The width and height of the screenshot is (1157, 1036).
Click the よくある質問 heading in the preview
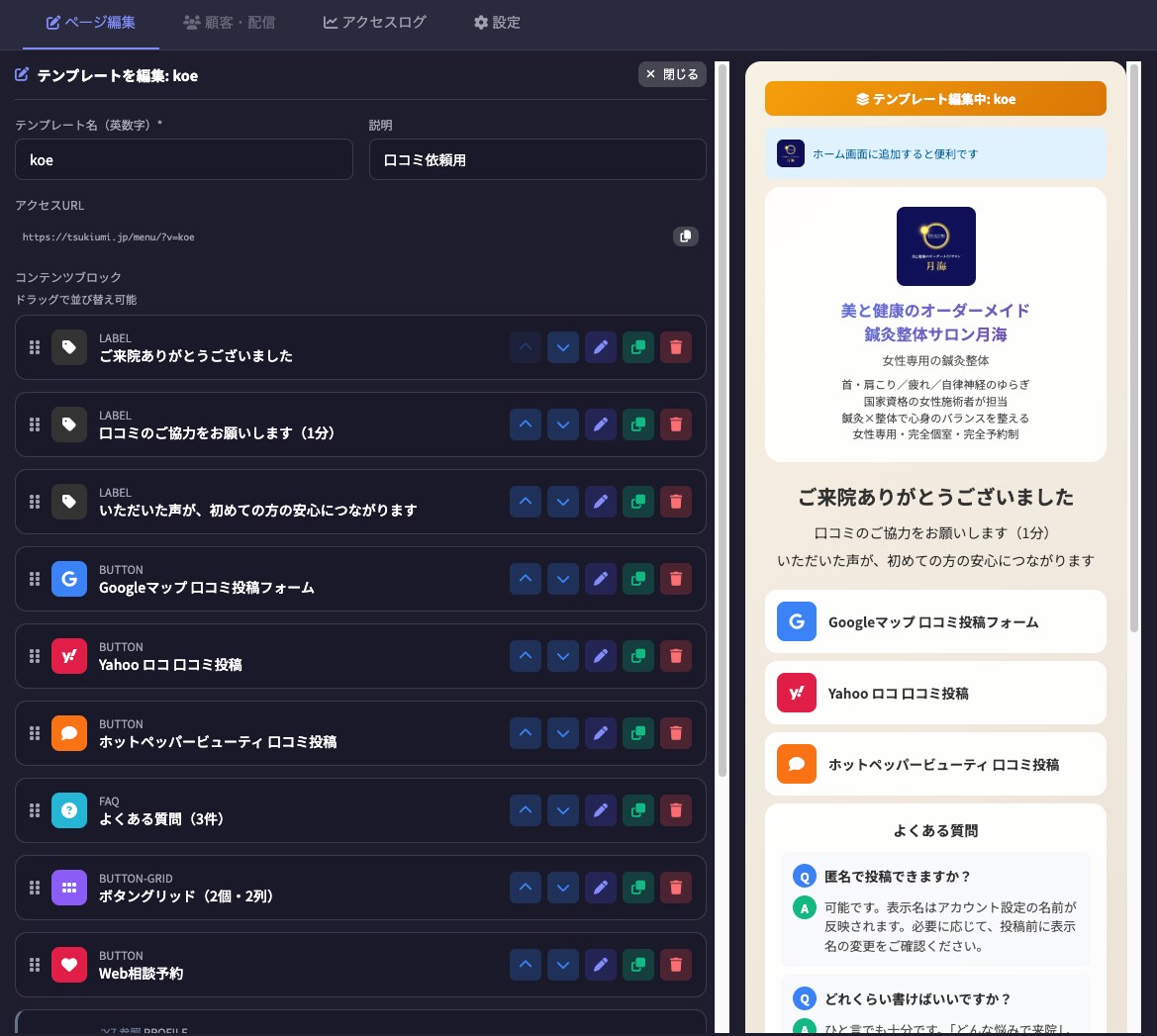coord(935,831)
